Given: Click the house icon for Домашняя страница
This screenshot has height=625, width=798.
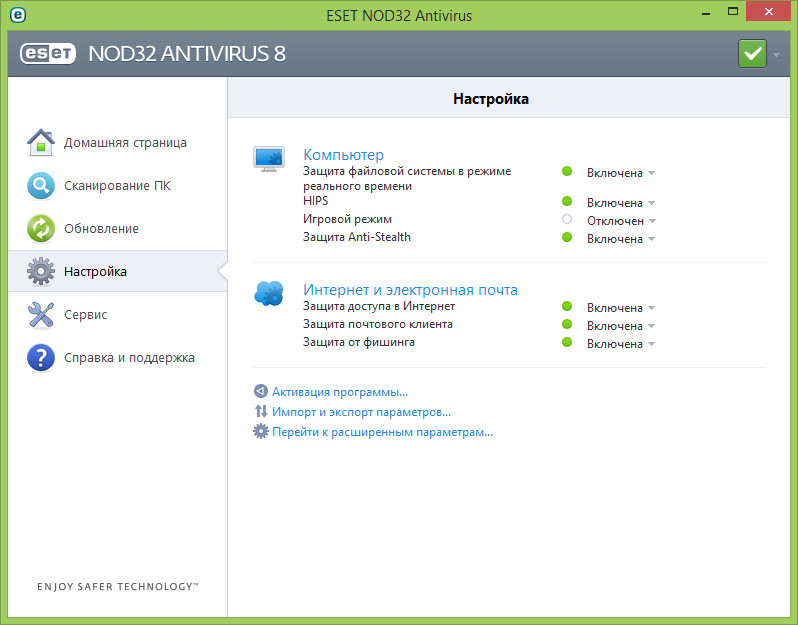Looking at the screenshot, I should [x=41, y=142].
